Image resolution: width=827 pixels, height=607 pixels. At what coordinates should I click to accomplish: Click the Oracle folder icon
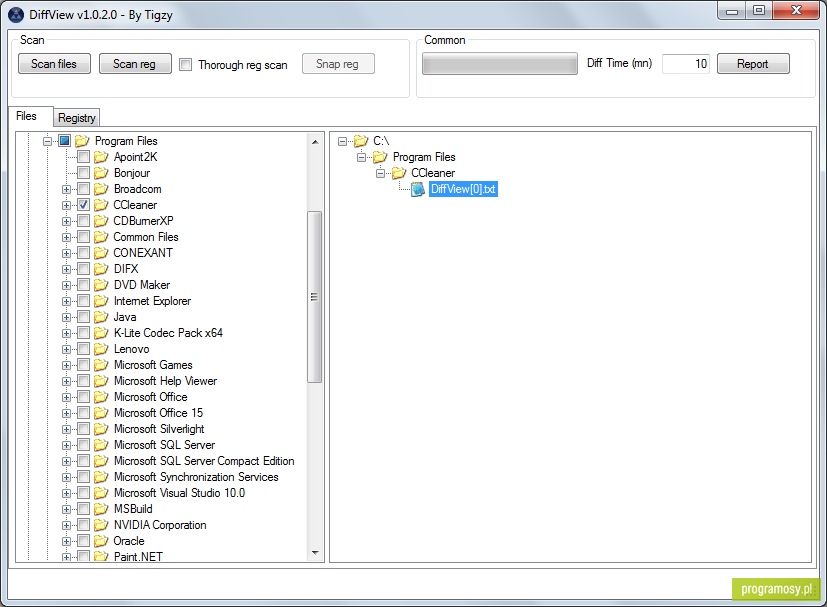click(101, 541)
